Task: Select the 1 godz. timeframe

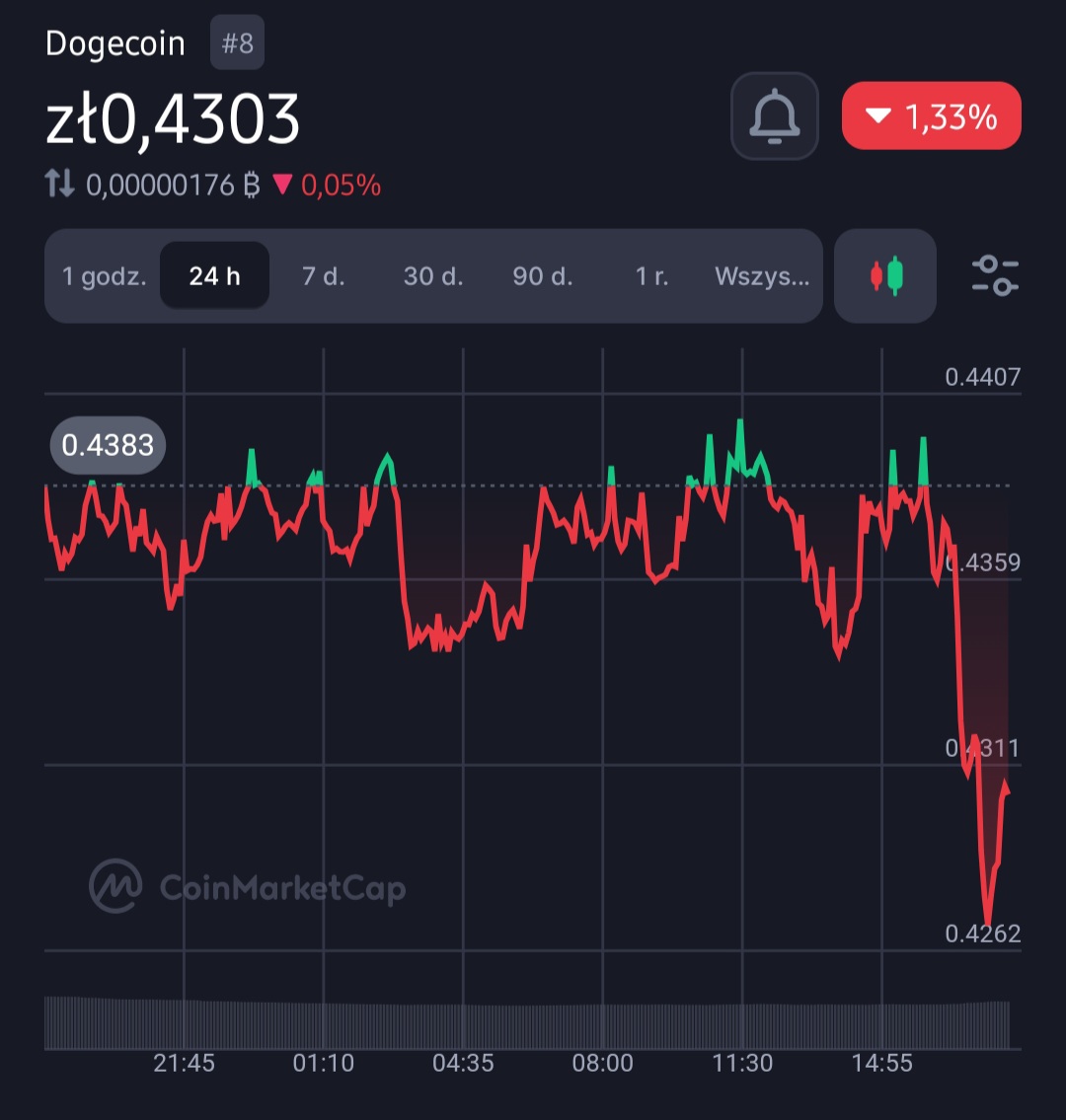Action: point(104,276)
